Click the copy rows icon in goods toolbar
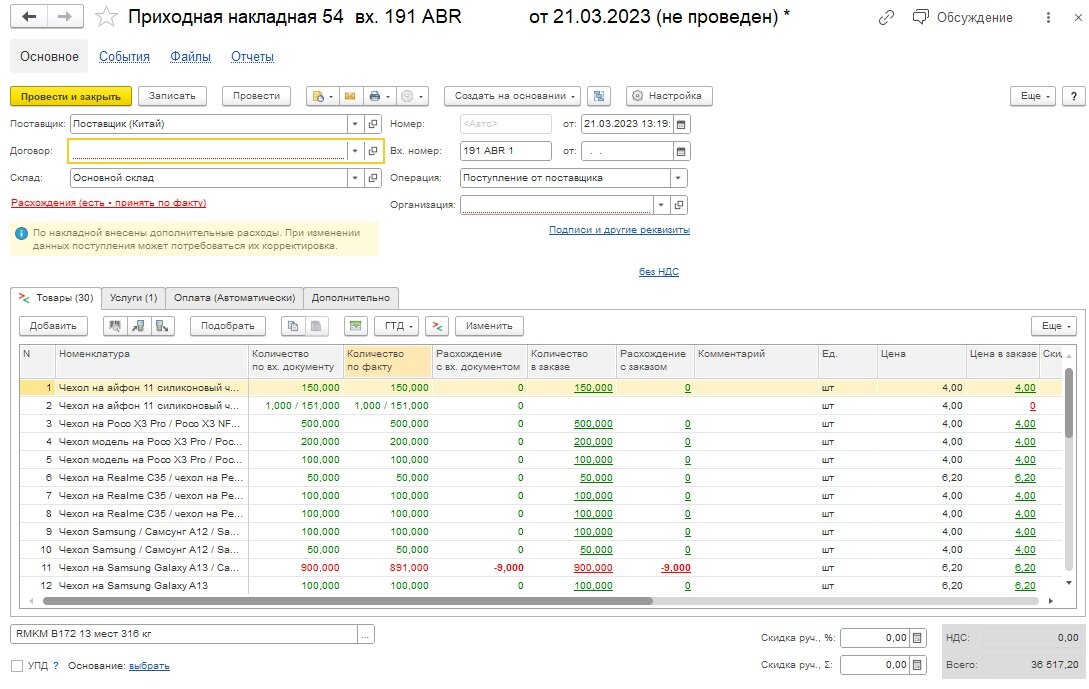1089x689 pixels. (x=293, y=326)
